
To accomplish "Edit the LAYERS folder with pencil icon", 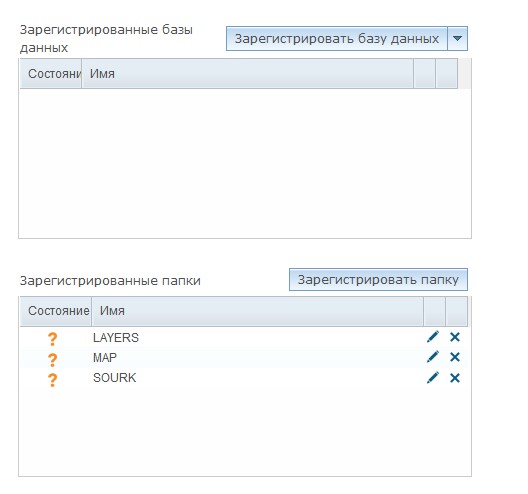I will pos(433,337).
